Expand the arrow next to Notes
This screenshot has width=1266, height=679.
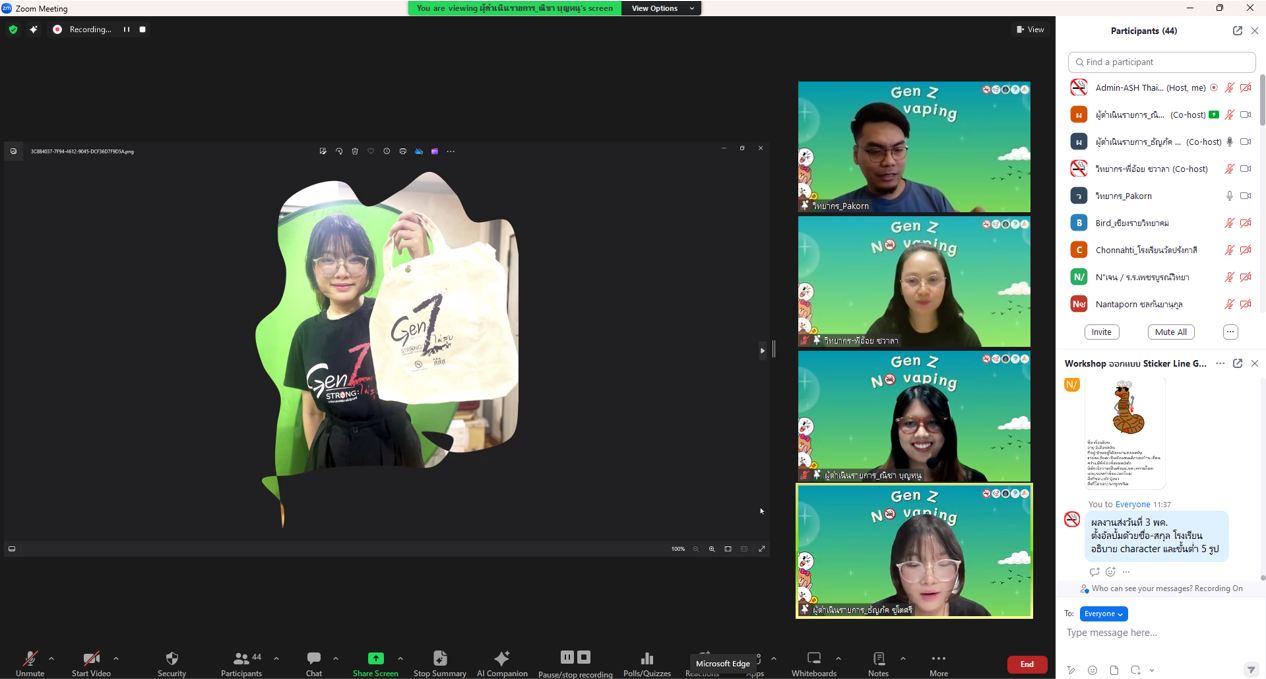click(x=903, y=658)
